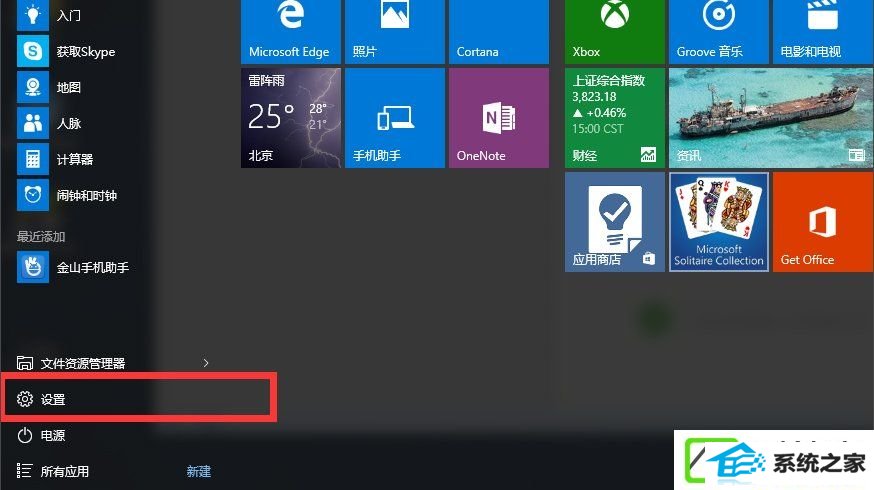Image resolution: width=874 pixels, height=490 pixels.
Task: Click the 25° temperature reading
Action: [271, 117]
